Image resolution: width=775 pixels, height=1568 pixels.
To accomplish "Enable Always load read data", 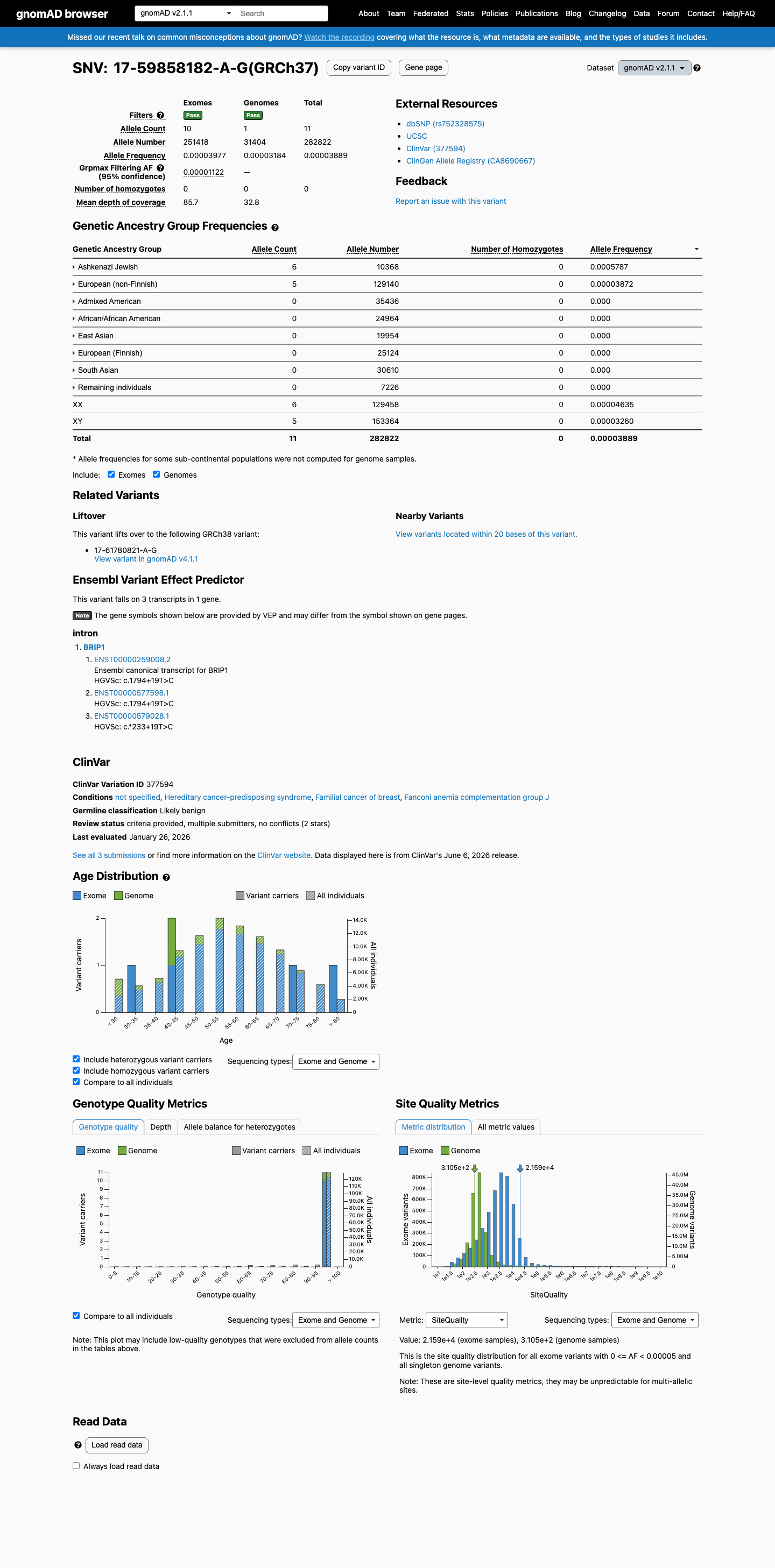I will [76, 1466].
